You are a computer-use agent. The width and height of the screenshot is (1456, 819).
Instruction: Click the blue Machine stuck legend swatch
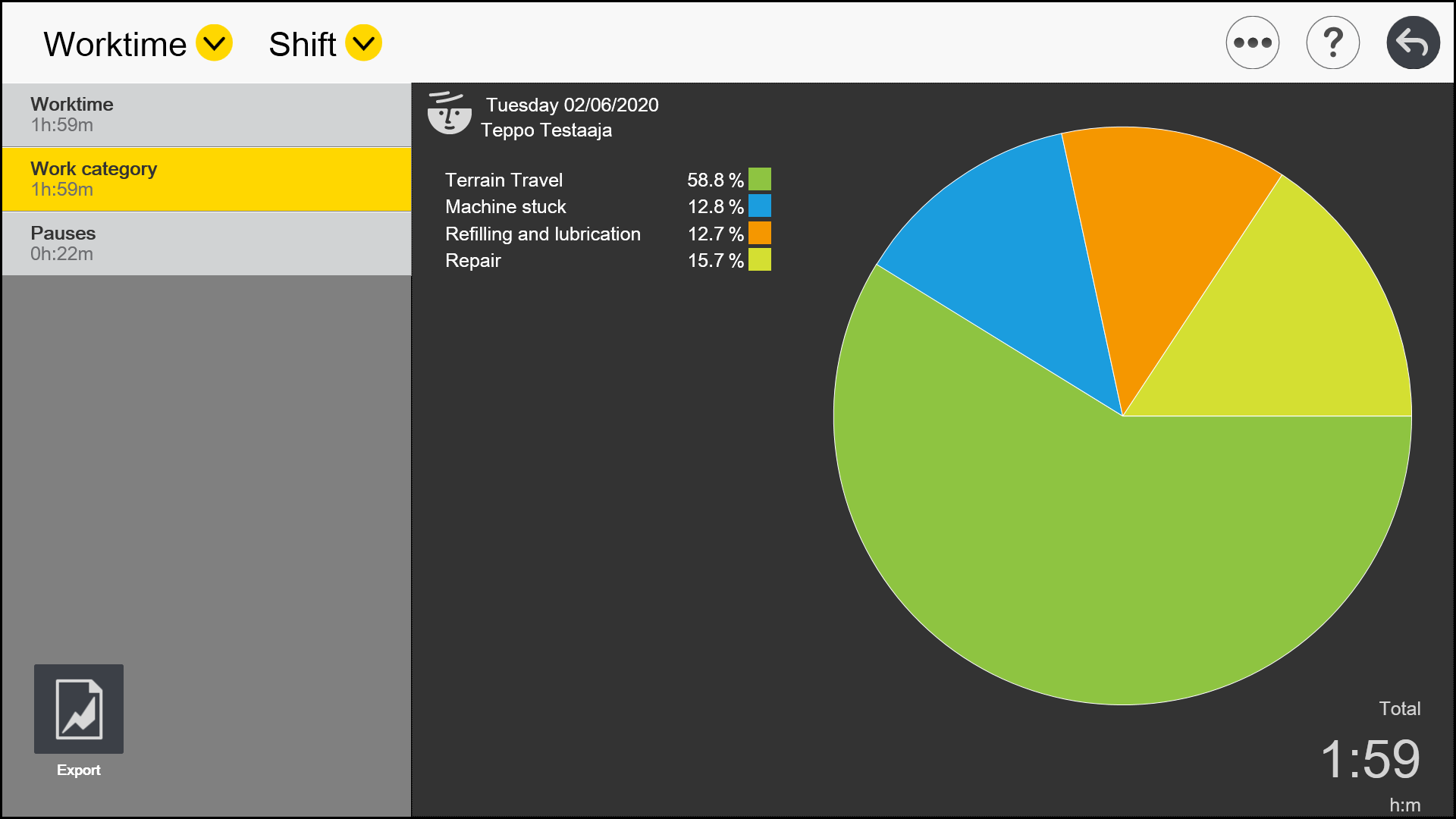click(x=759, y=206)
